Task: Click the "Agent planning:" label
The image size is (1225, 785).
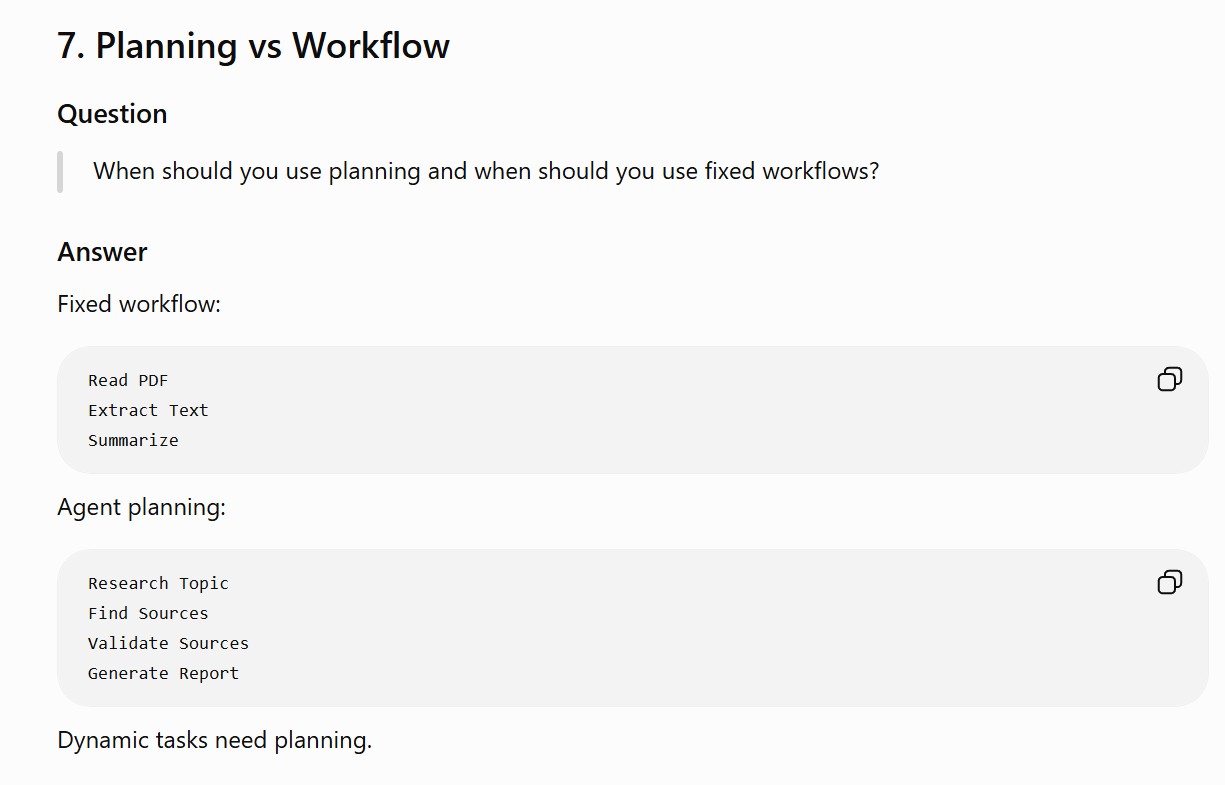Action: 142,507
